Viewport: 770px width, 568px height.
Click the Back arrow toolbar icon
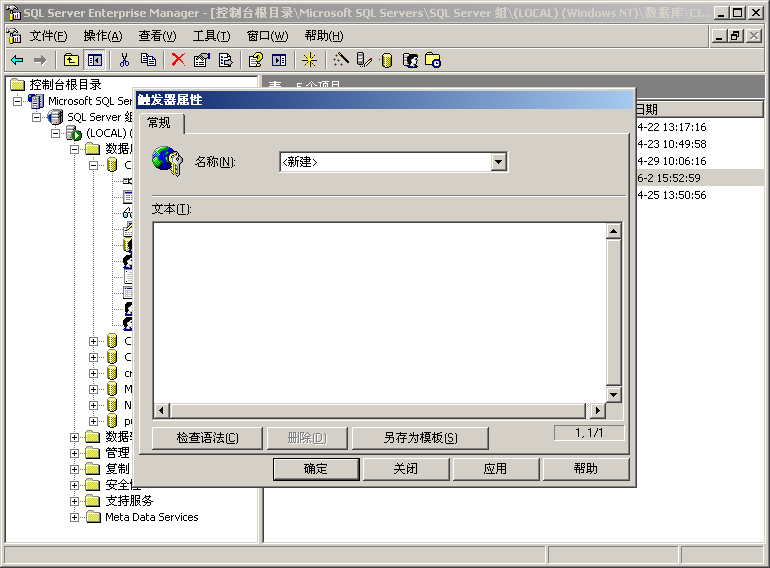17,60
